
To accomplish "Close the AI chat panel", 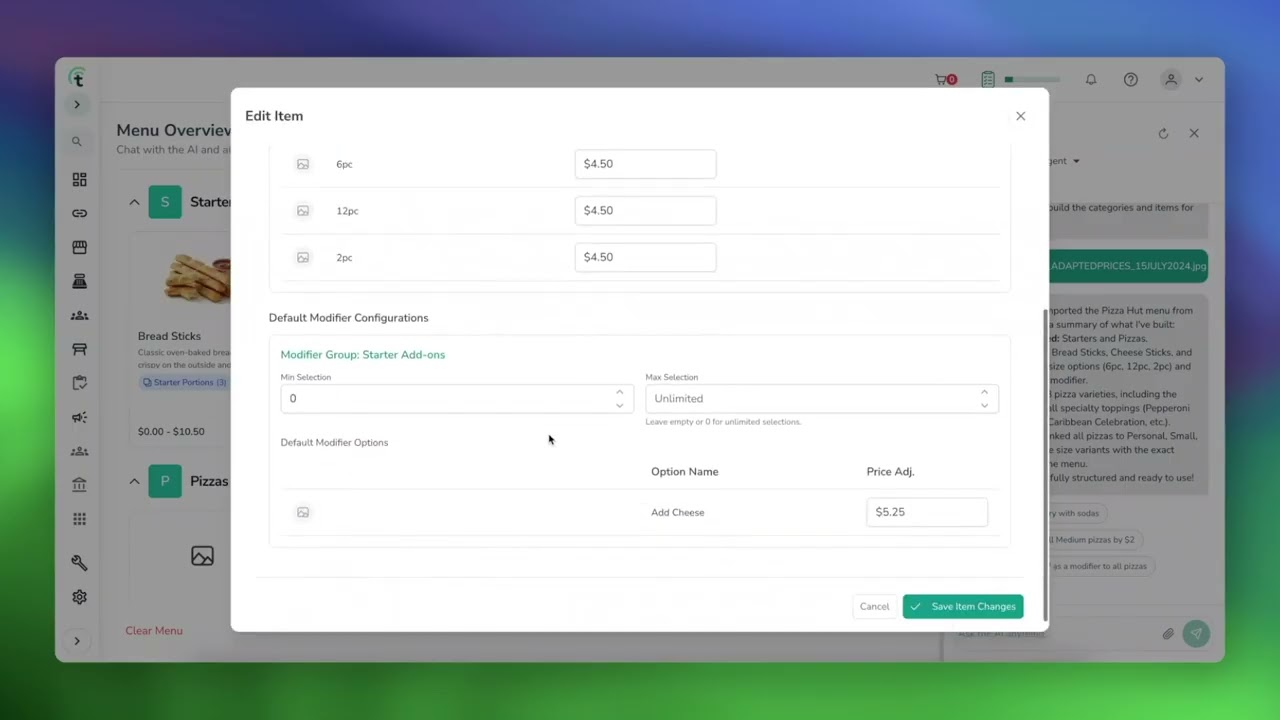I will pos(1194,133).
